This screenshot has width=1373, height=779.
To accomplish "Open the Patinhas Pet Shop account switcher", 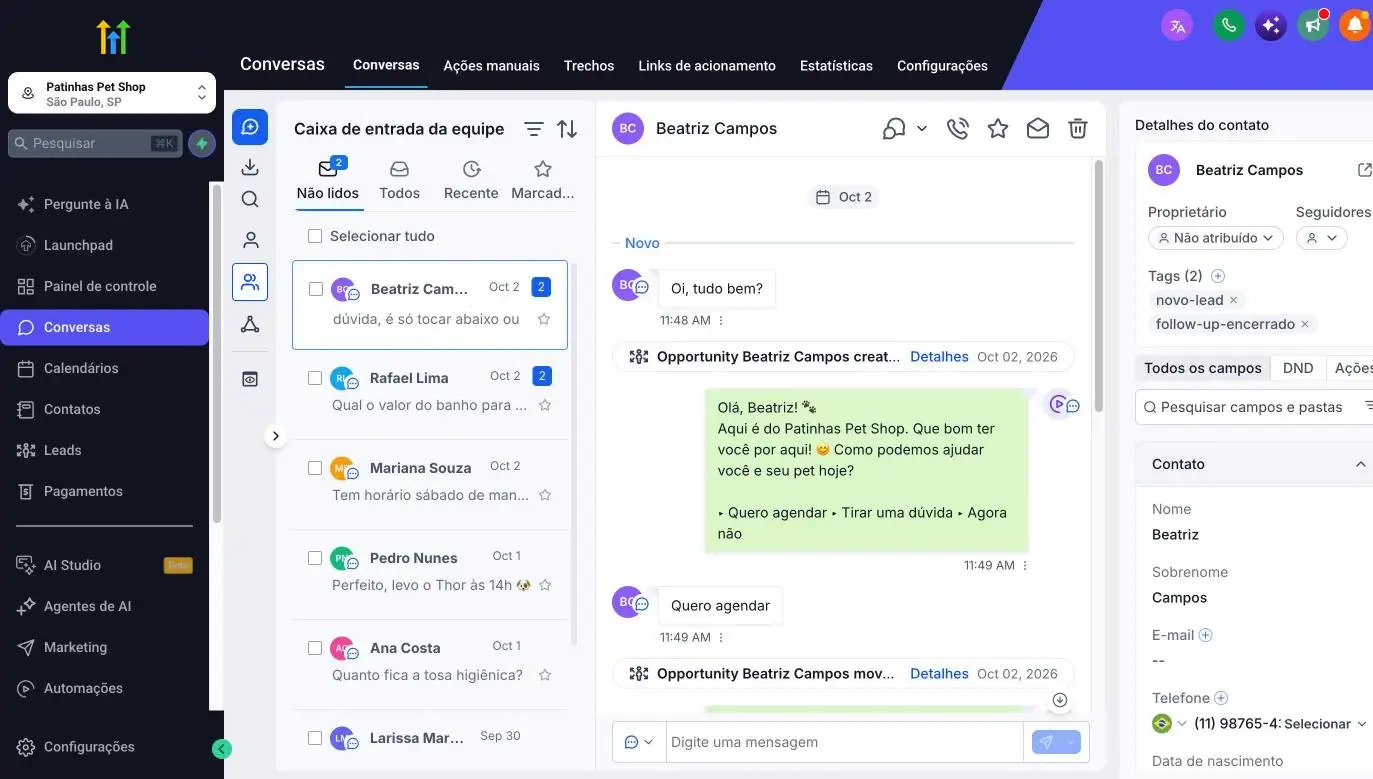I will point(112,93).
